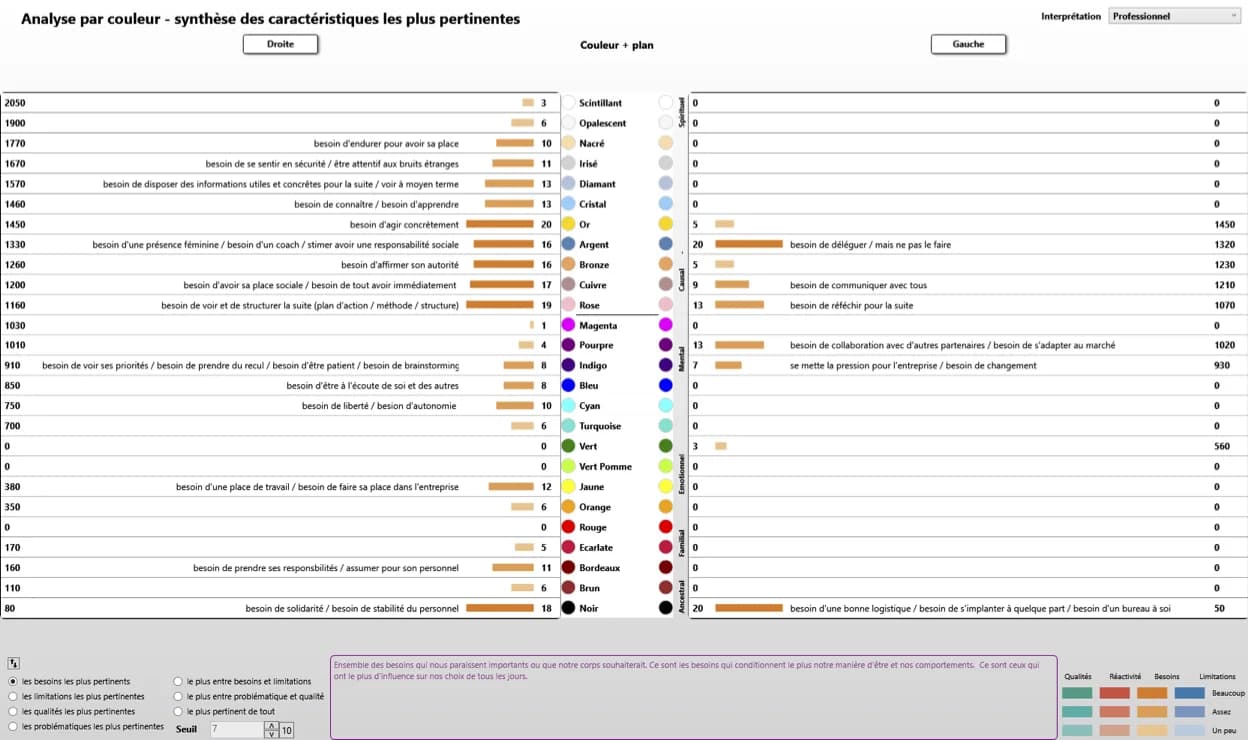
Task: Select the Indigo row label
Action: pos(593,366)
